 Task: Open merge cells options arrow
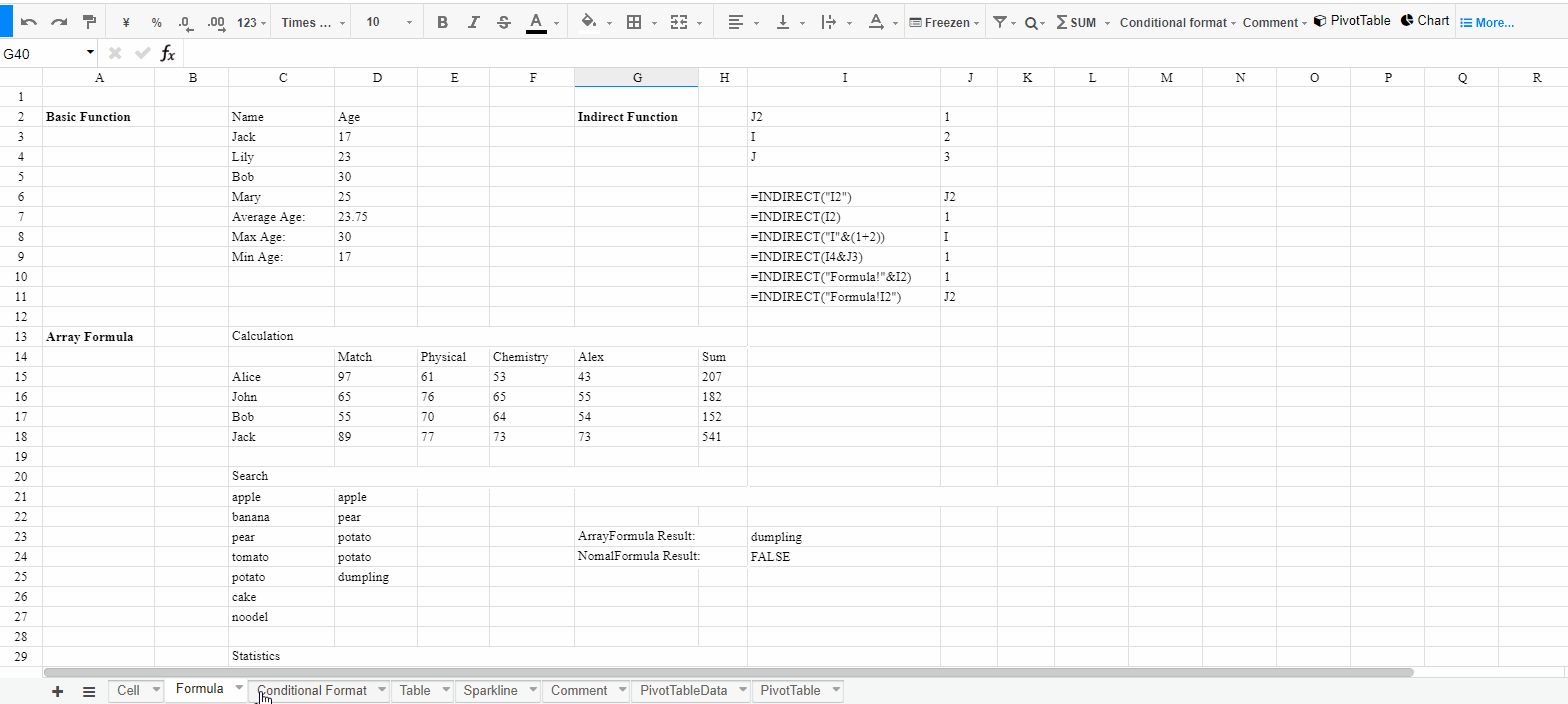tap(699, 22)
